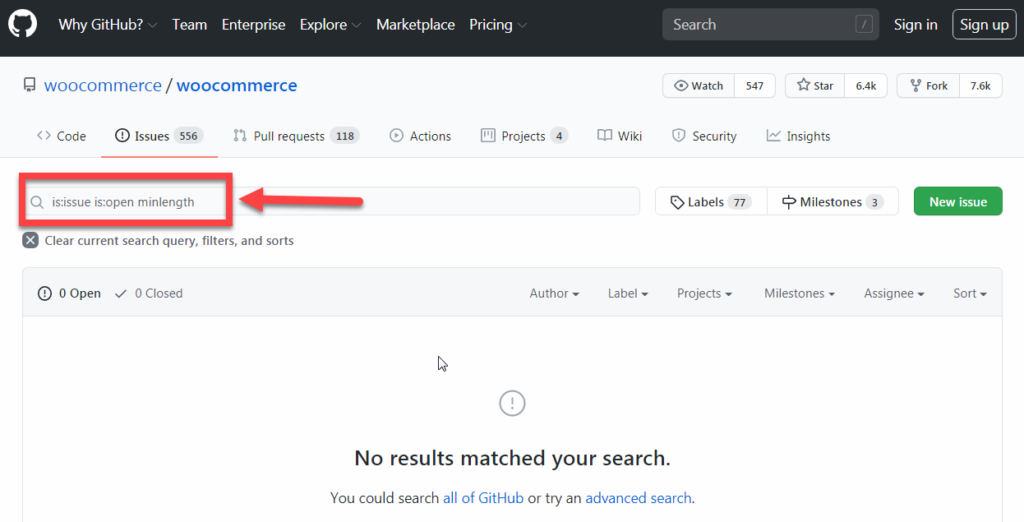1024x522 pixels.
Task: Show 0 Open issues filter
Action: pos(69,293)
